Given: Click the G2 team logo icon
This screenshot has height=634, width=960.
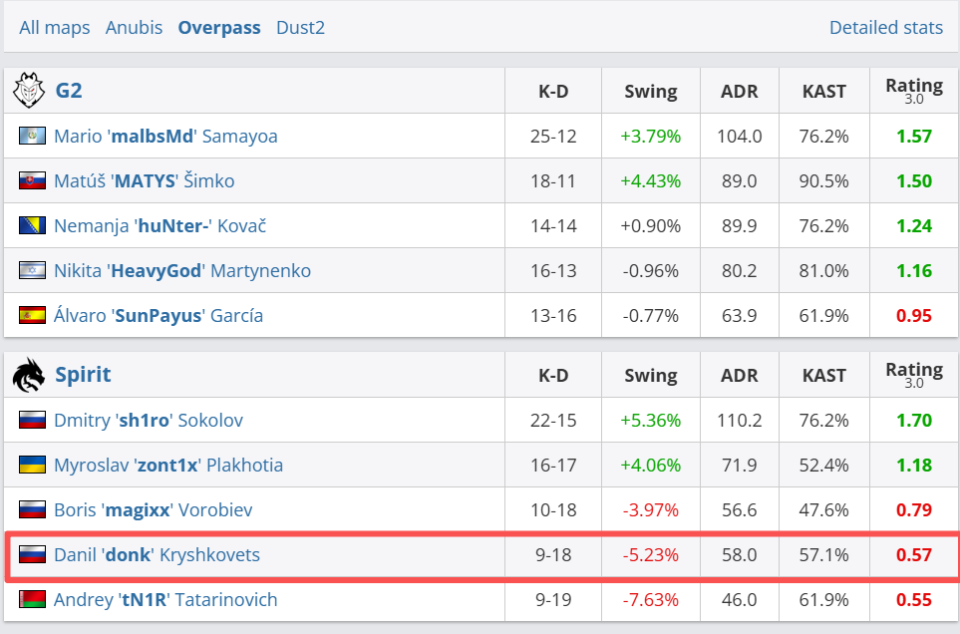Looking at the screenshot, I should 29,91.
